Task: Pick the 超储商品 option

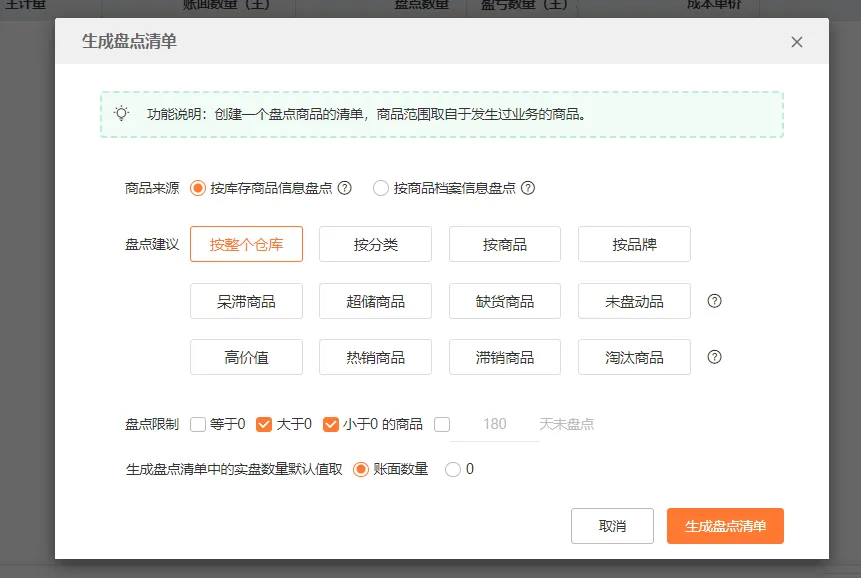Action: 376,301
